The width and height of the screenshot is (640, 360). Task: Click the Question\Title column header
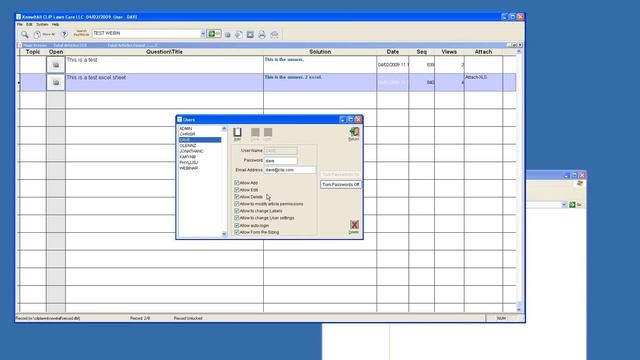click(x=164, y=52)
